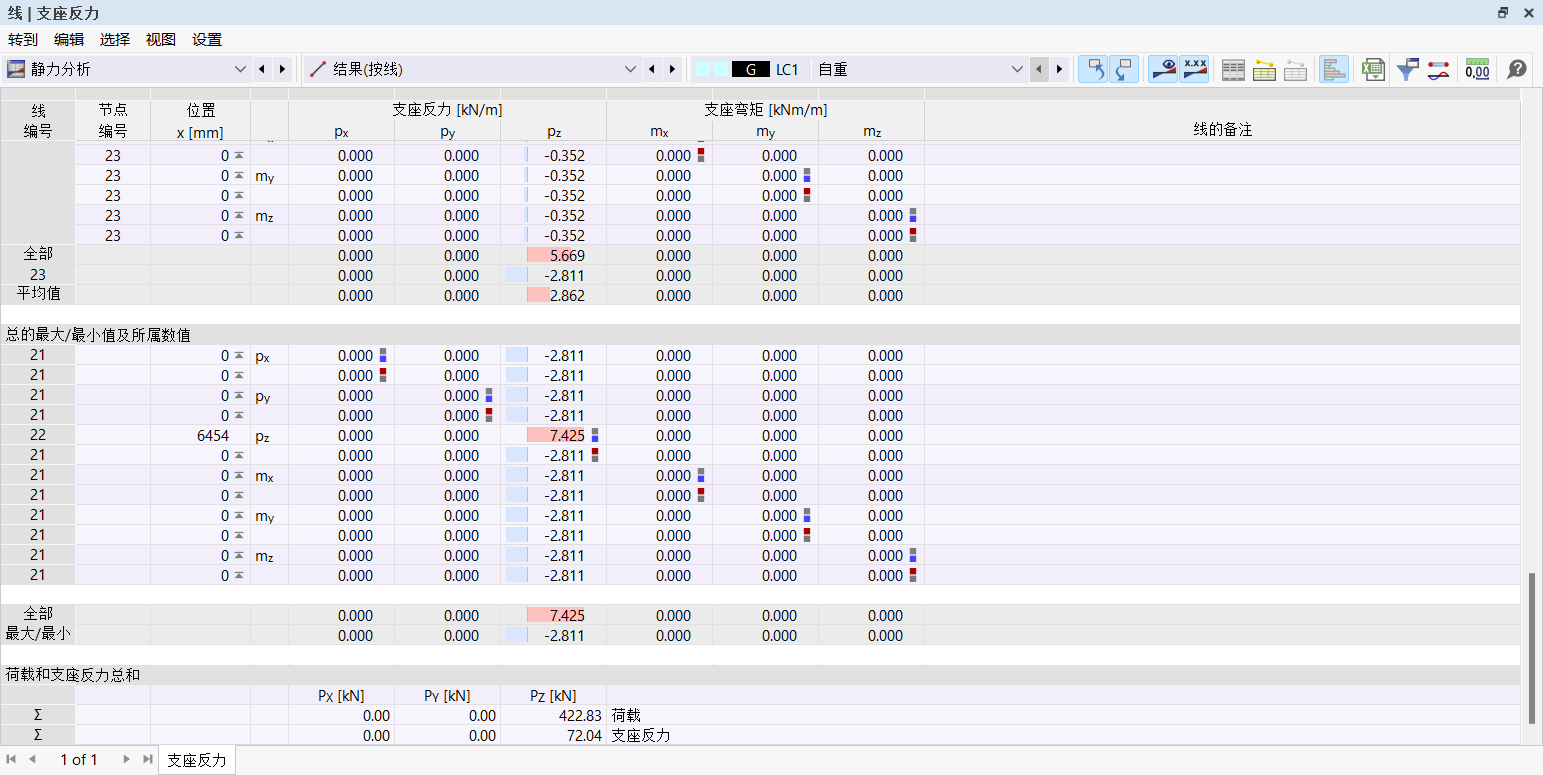Open the 选择 menu

115,40
